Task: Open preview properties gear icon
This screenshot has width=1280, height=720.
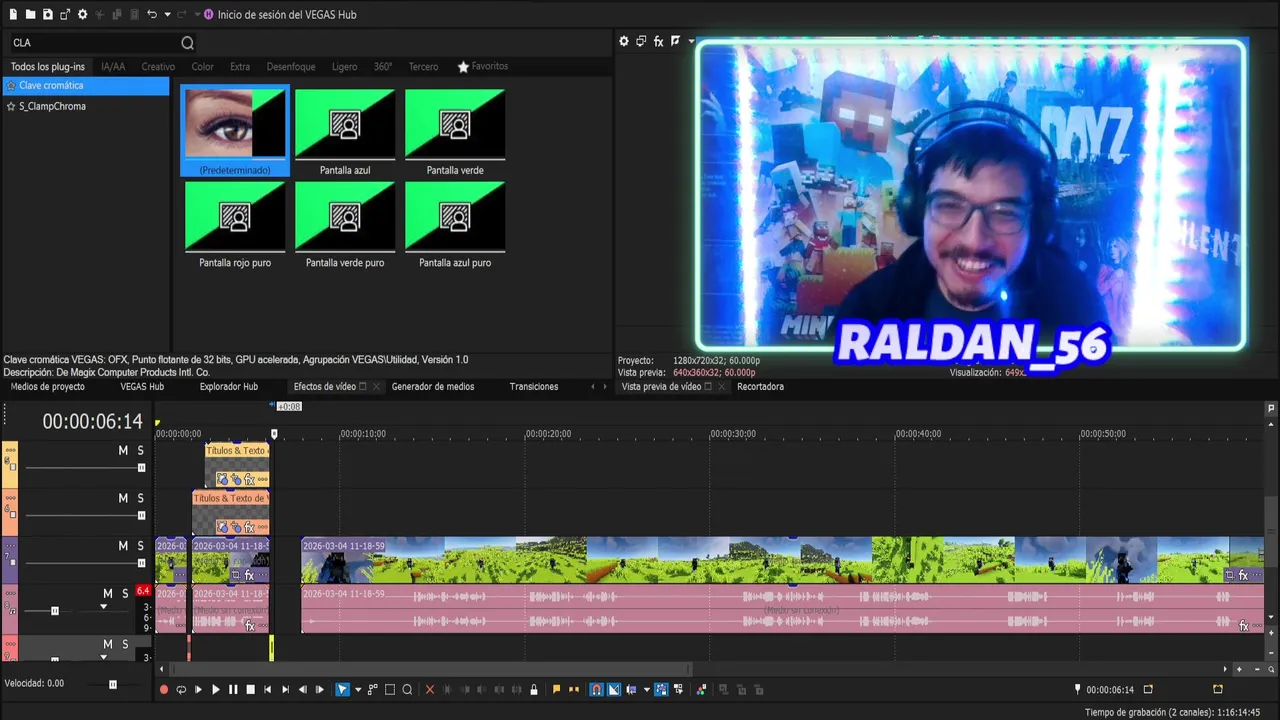Action: point(624,42)
